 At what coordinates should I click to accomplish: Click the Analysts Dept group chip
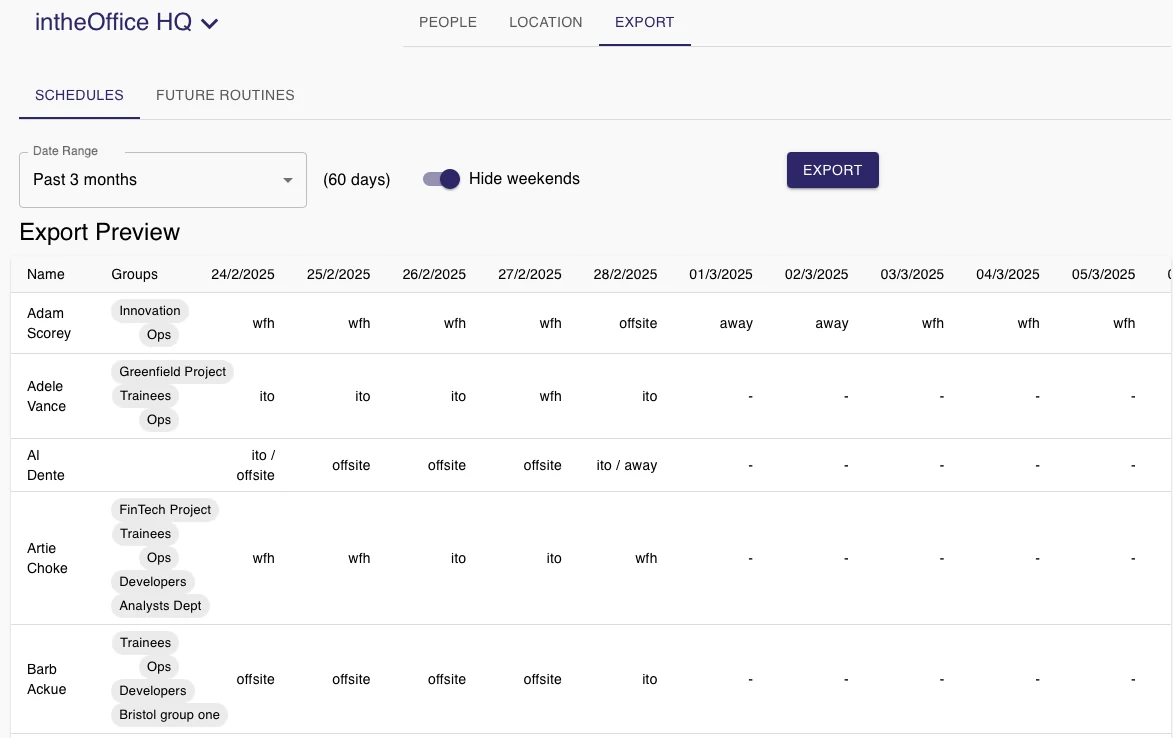click(160, 606)
